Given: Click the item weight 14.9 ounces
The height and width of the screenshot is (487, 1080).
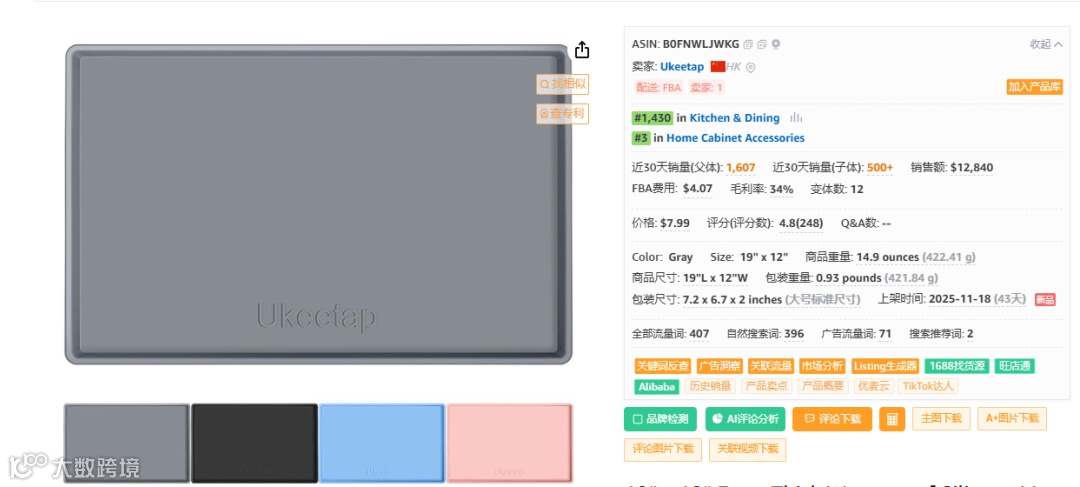Looking at the screenshot, I should tap(887, 257).
